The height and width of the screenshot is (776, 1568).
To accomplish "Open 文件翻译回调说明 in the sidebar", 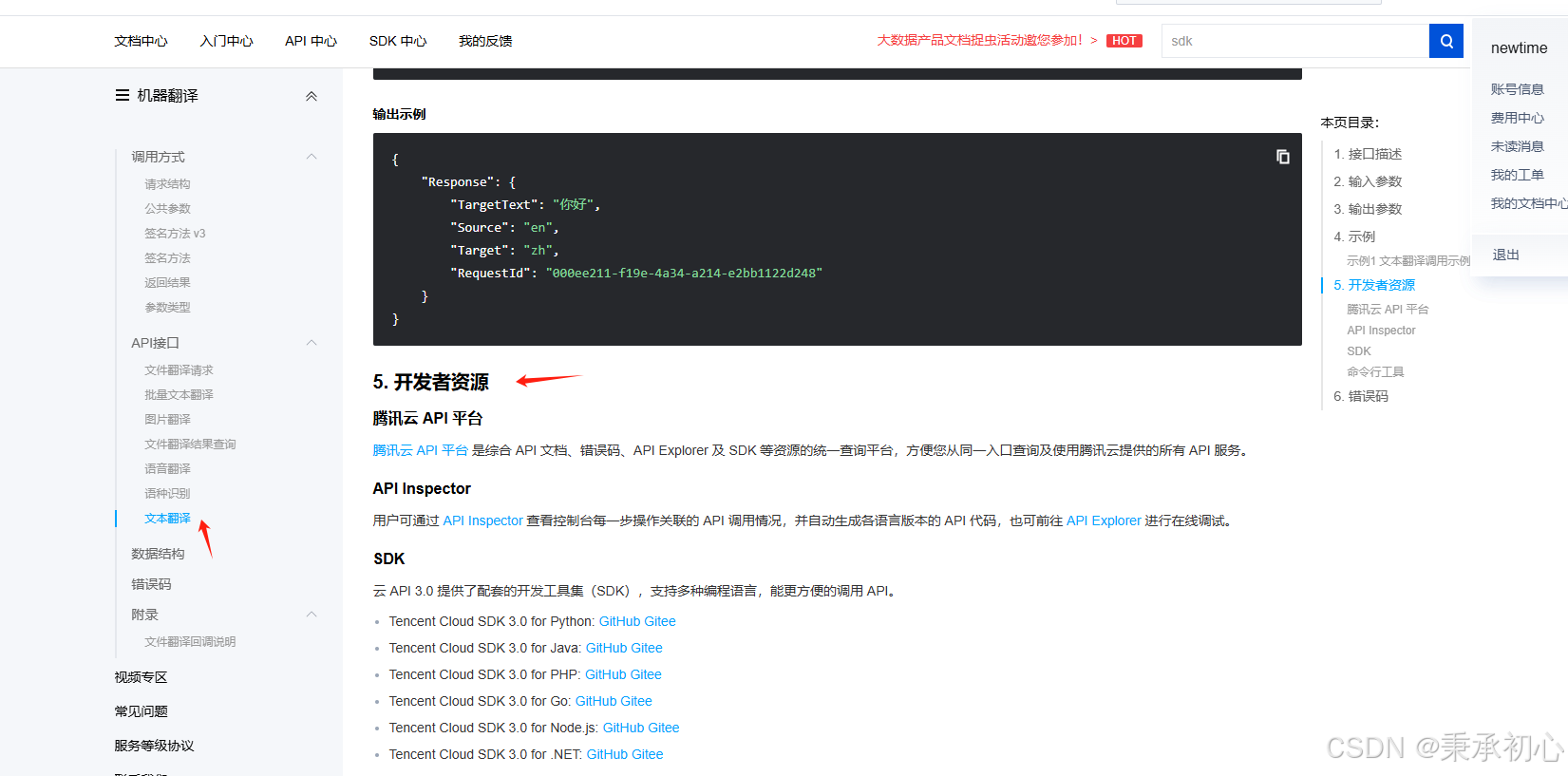I will click(x=190, y=642).
